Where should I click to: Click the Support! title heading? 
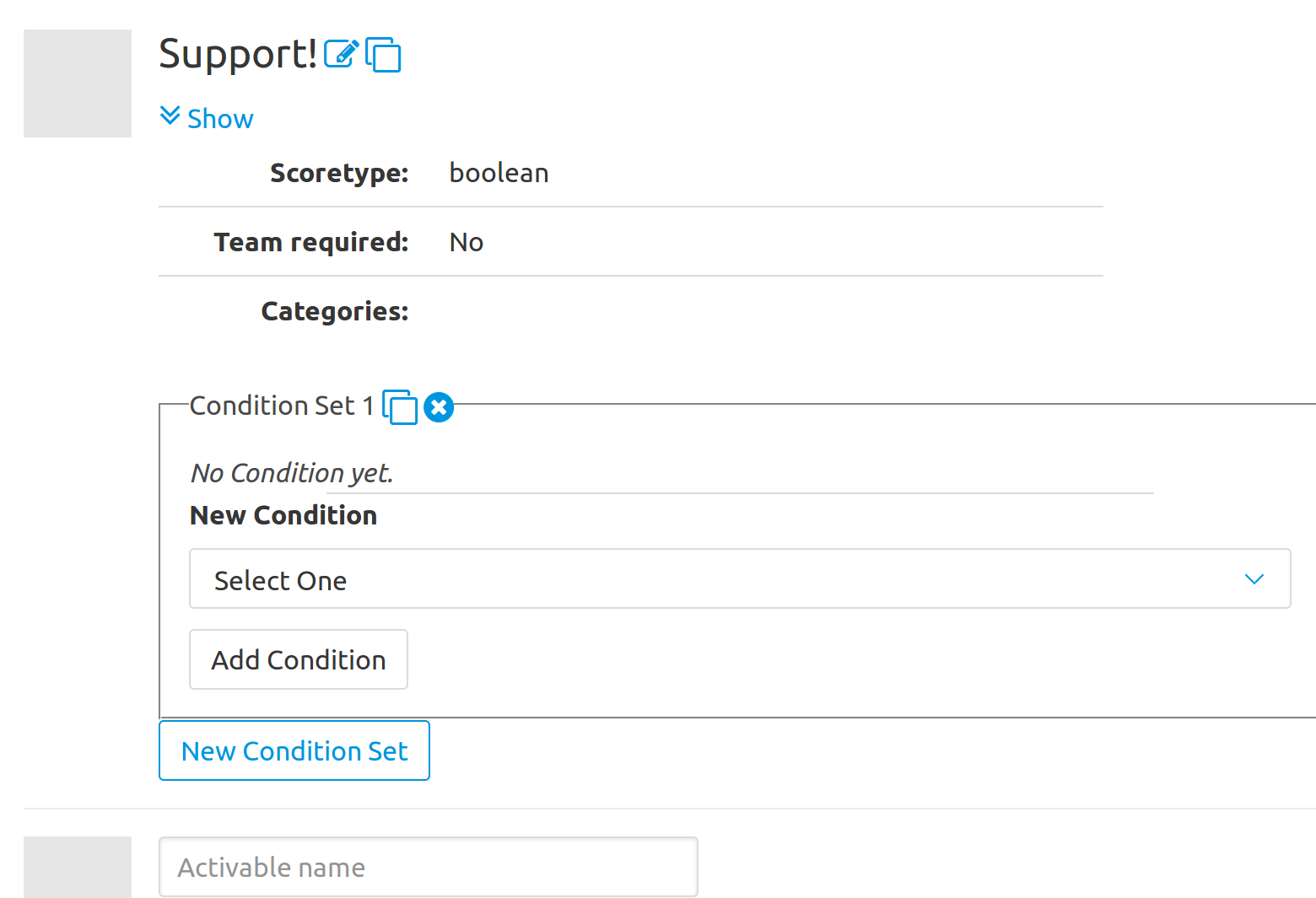[x=238, y=54]
